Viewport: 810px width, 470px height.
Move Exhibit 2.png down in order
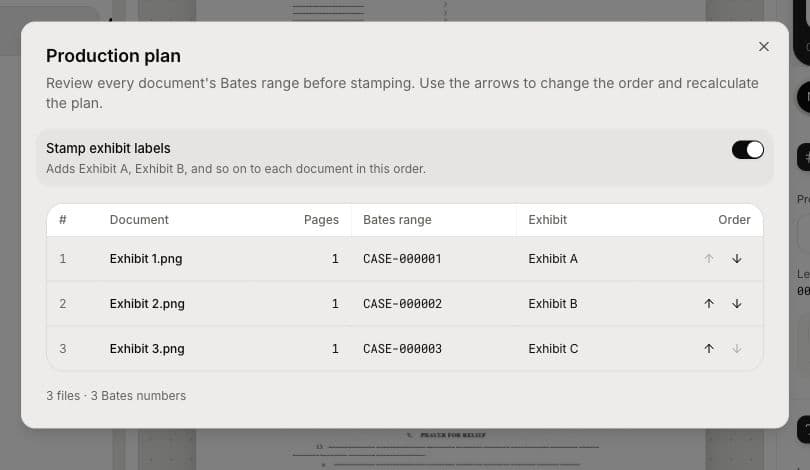coord(737,304)
